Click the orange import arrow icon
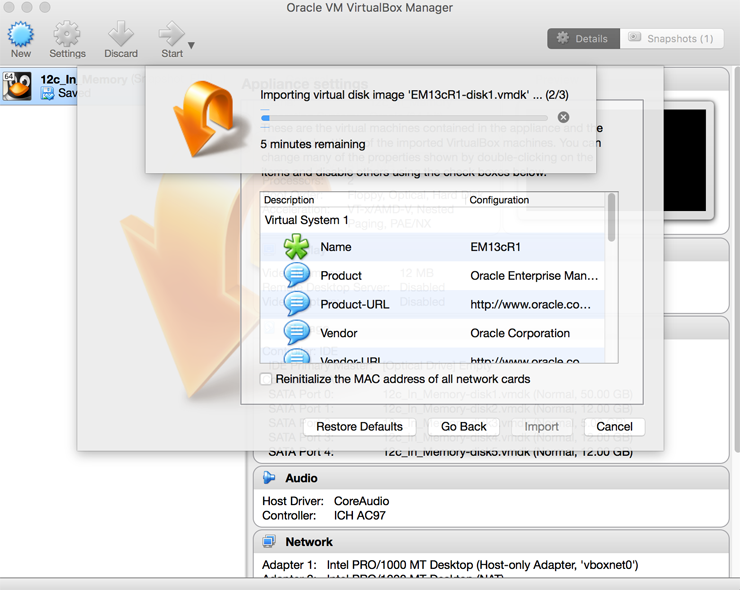Viewport: 740px width, 590px height. coord(204,118)
